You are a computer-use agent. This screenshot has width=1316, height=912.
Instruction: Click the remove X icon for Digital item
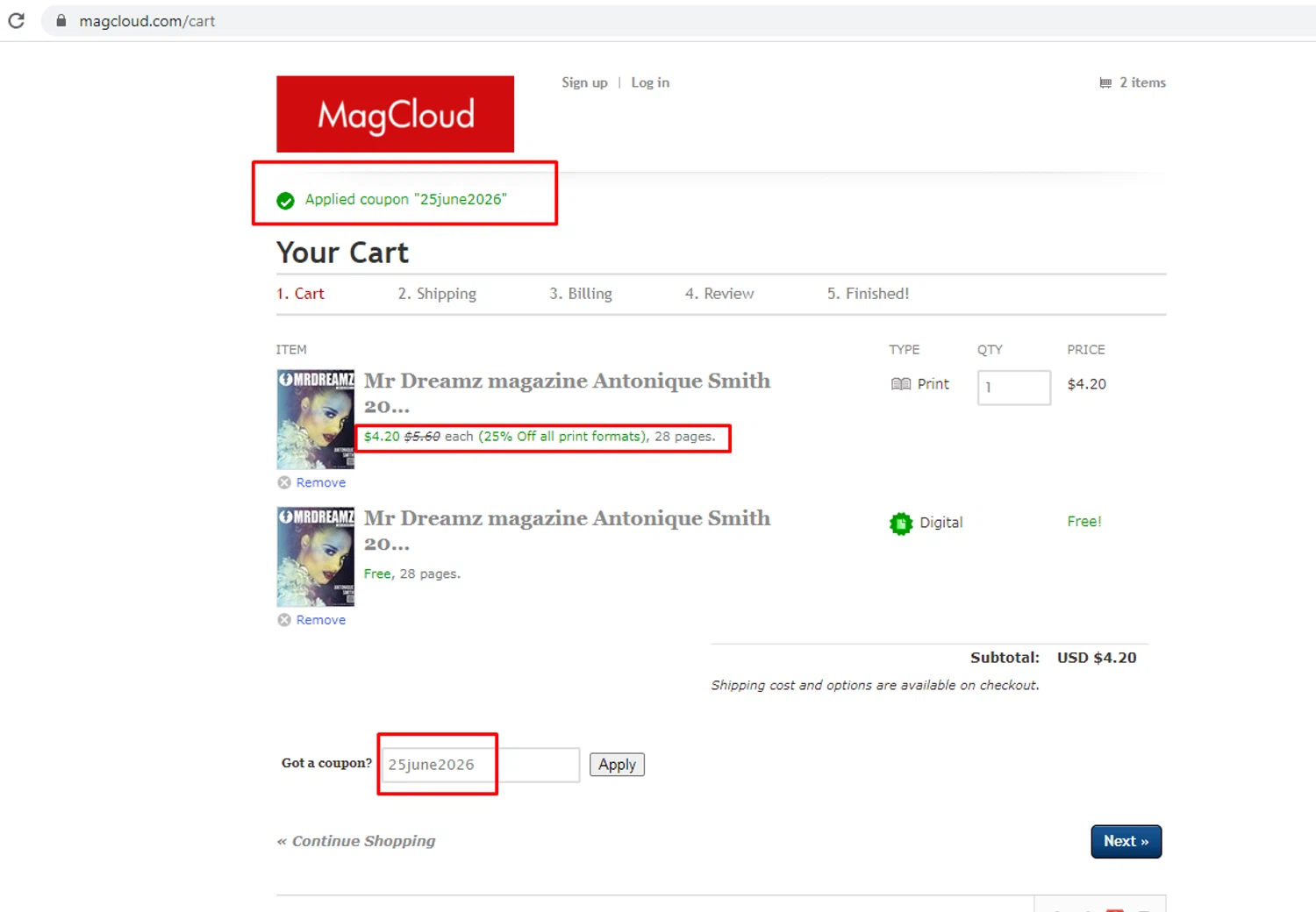[x=284, y=620]
